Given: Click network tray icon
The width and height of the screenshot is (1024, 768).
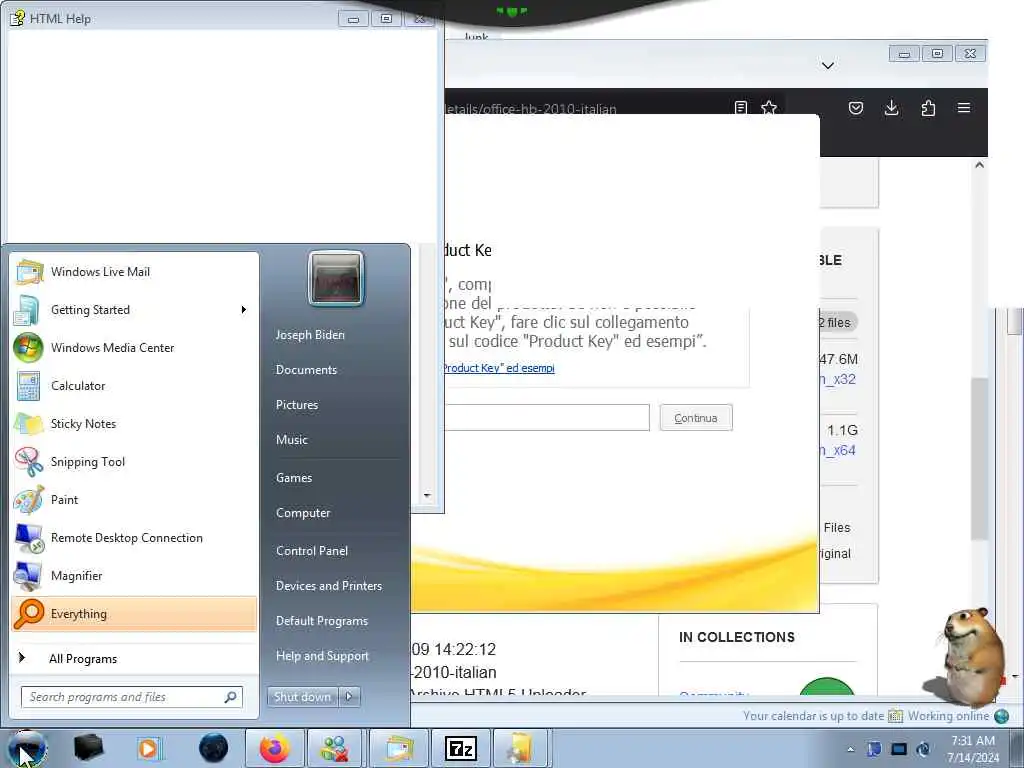Looking at the screenshot, I should pos(899,749).
